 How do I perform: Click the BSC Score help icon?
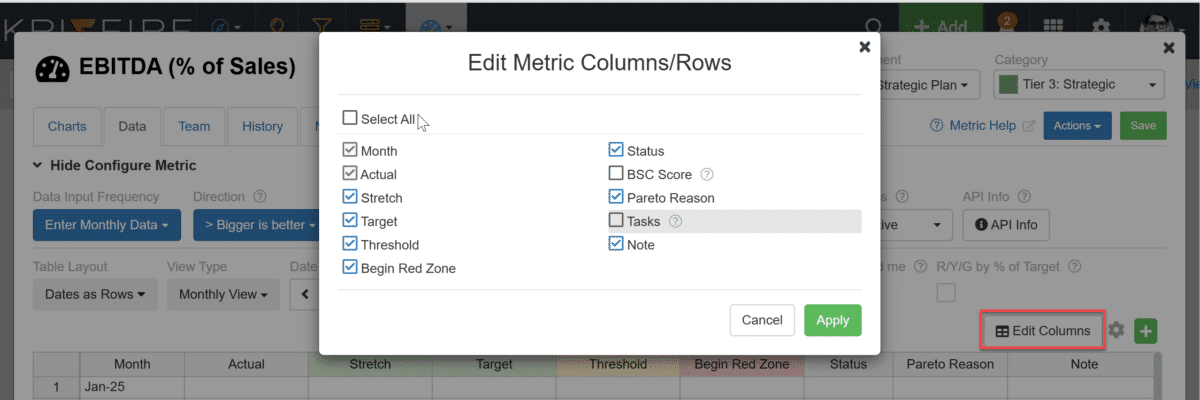pos(707,174)
